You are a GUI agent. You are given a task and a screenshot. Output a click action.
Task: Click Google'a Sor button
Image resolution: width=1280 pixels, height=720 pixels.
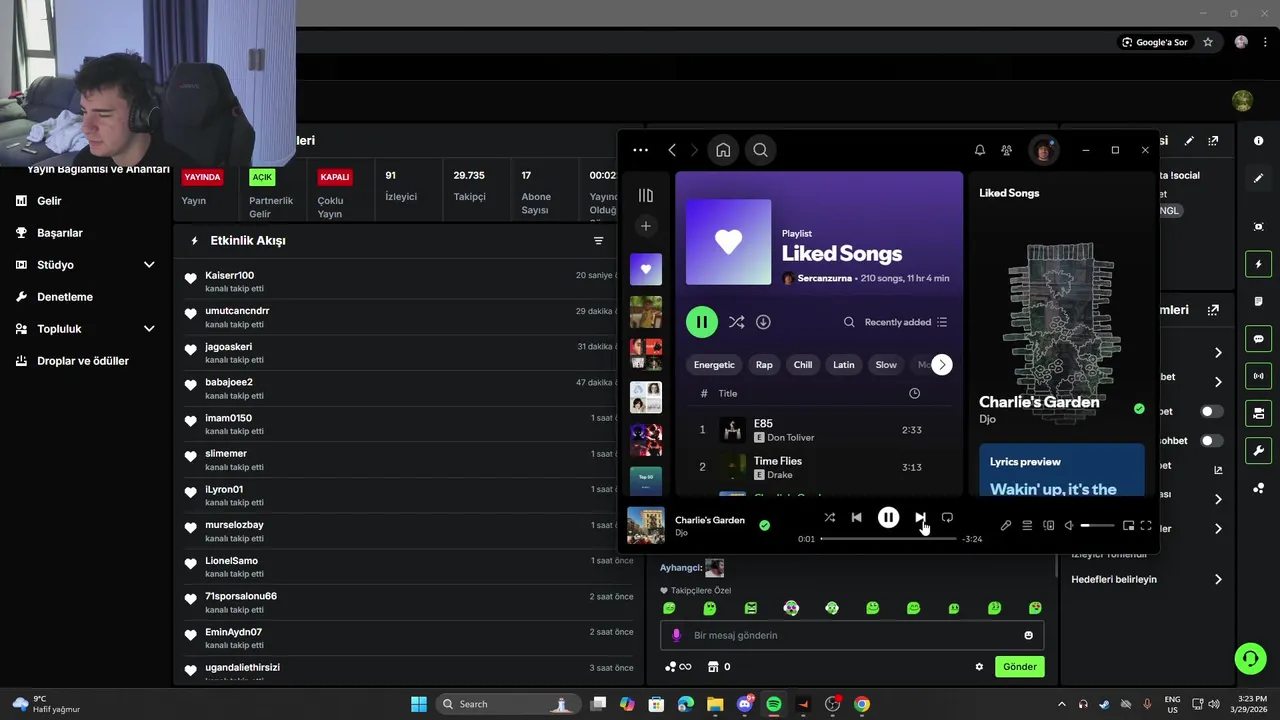1155,42
